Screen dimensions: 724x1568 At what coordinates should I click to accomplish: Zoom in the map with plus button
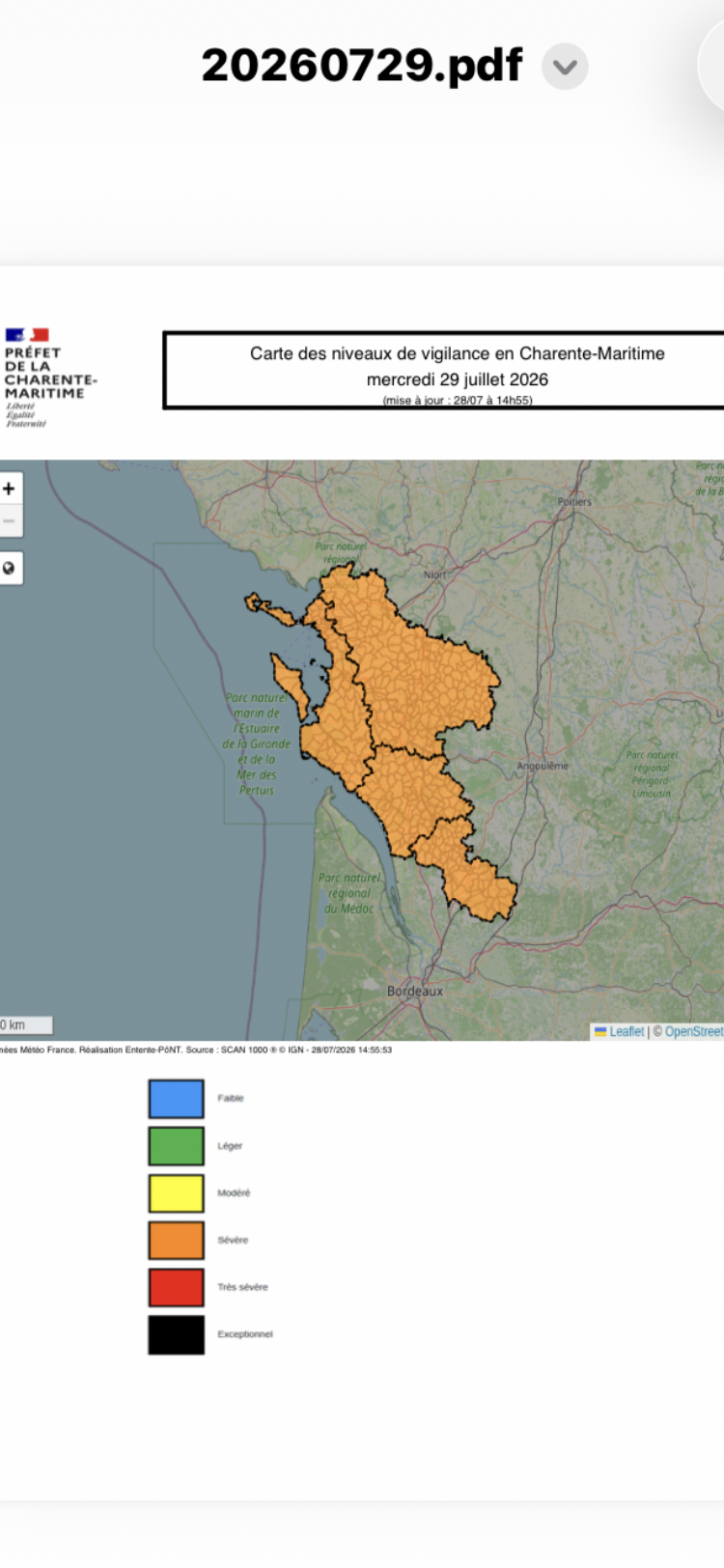tap(10, 489)
